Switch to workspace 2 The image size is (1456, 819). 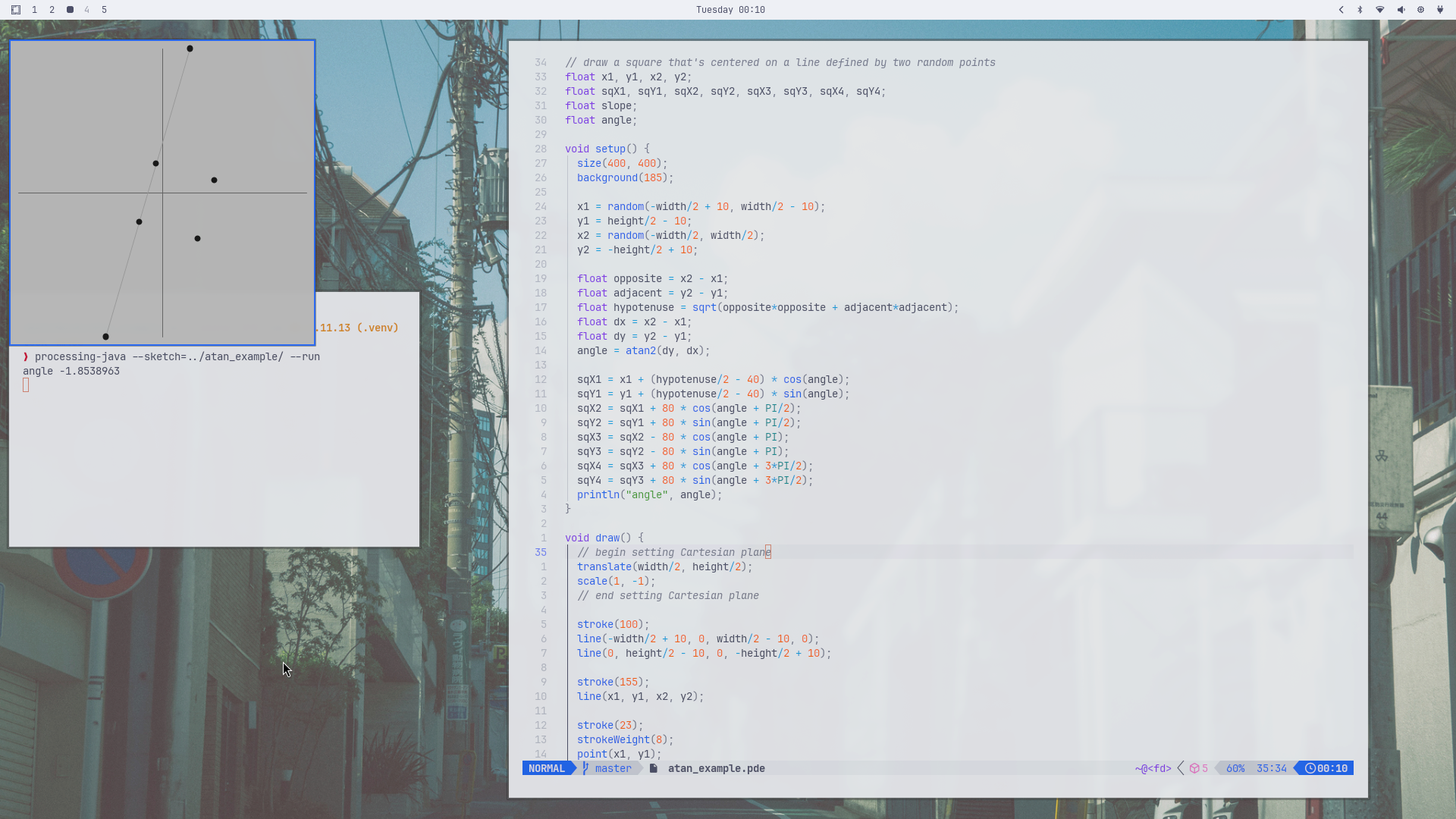coord(52,10)
